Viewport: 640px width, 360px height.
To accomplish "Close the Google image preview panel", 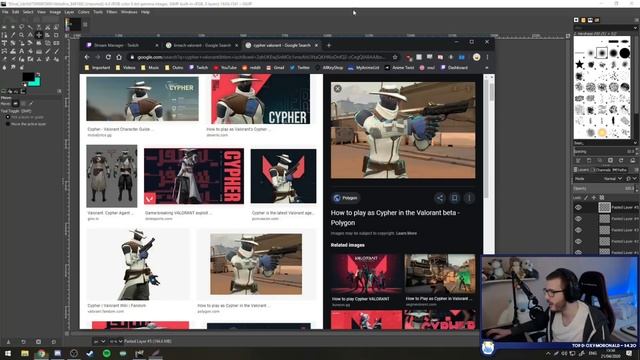I will 338,89.
